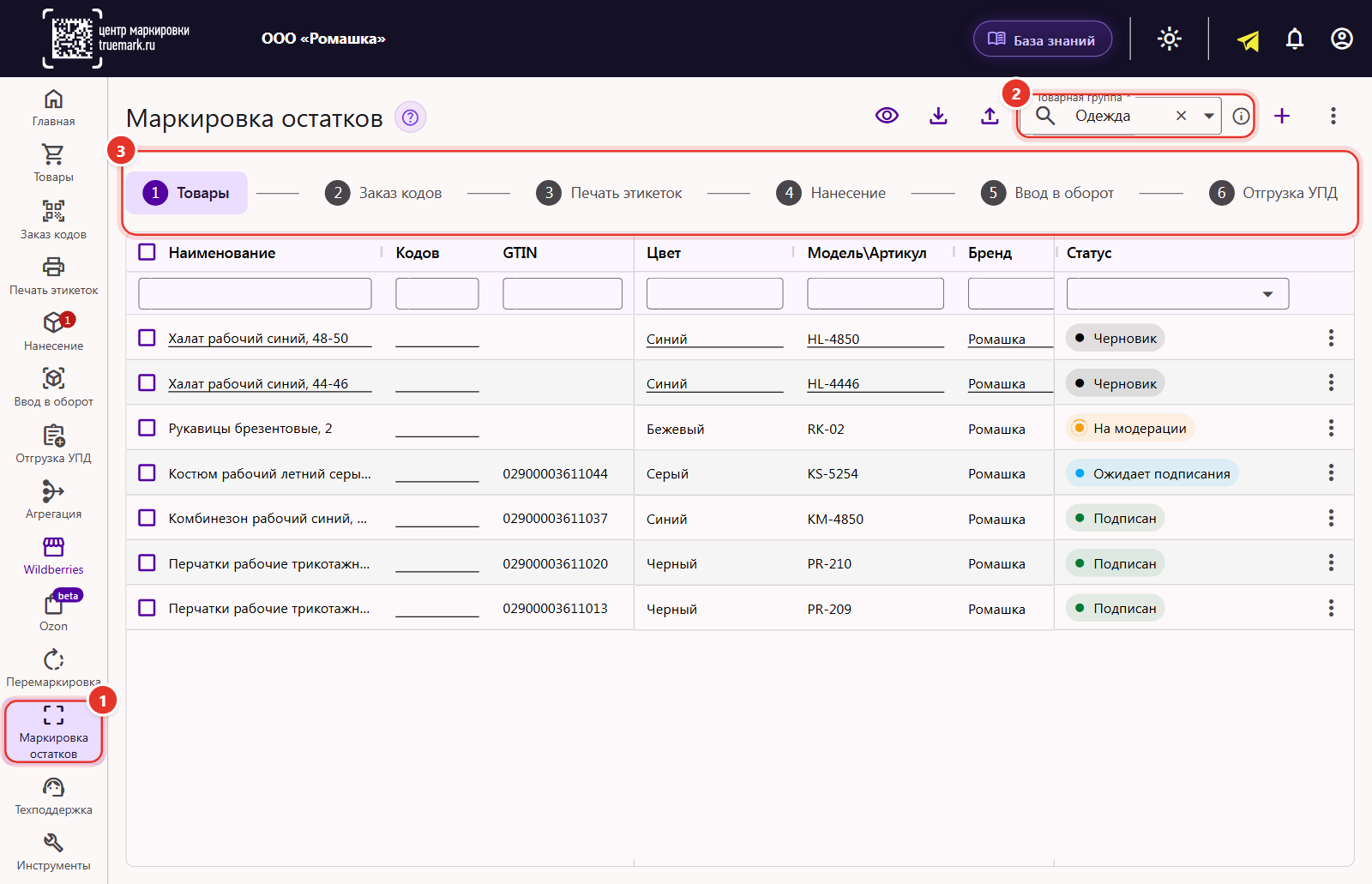This screenshot has height=884, width=1372.
Task: Toggle eye visibility icon in toolbar
Action: (x=887, y=116)
